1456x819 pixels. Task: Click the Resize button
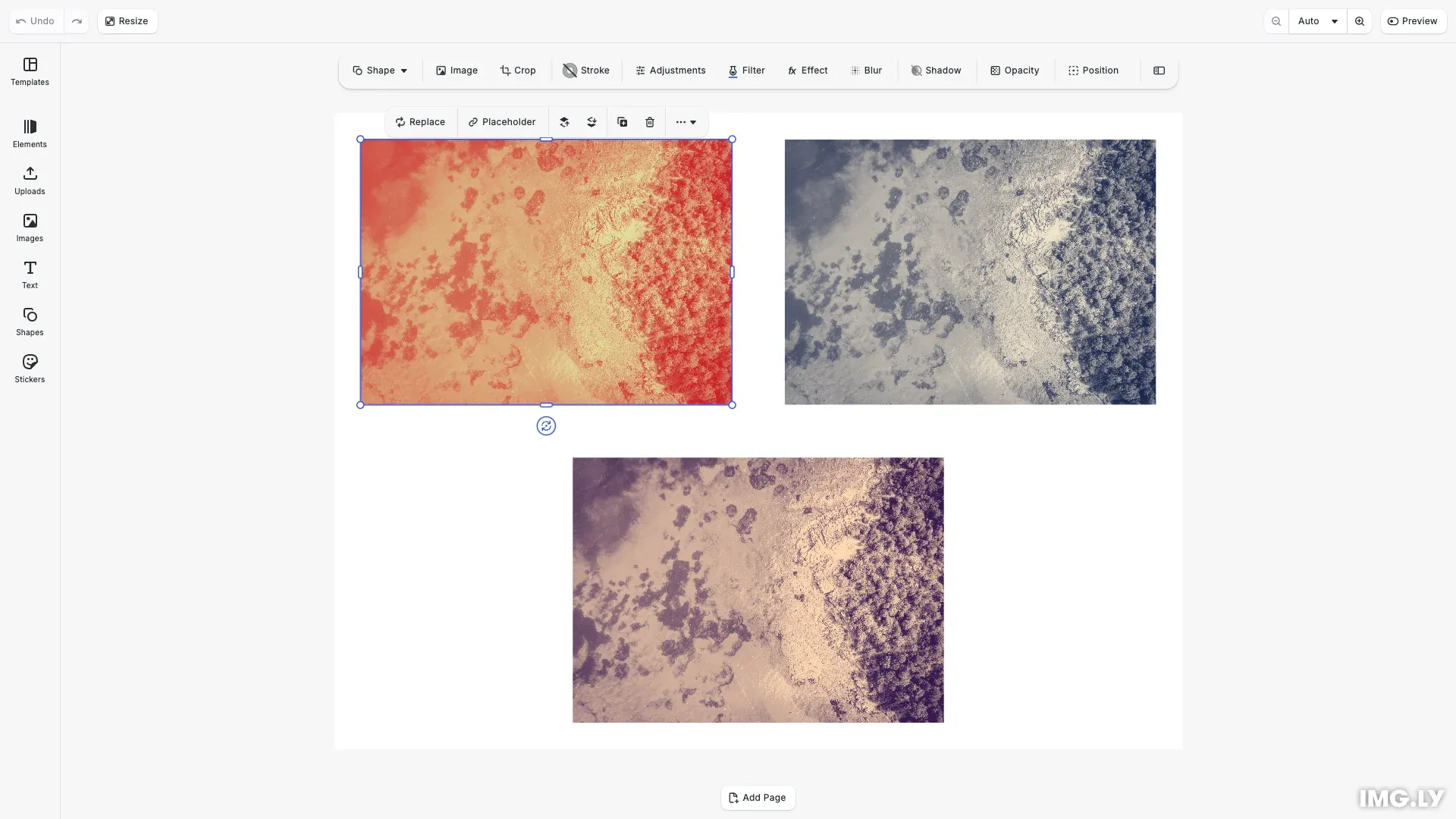[127, 21]
